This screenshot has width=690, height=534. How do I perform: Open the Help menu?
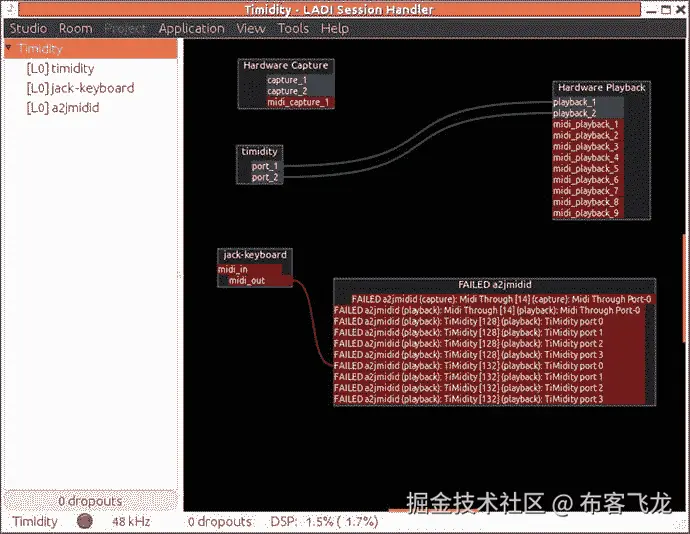point(335,29)
